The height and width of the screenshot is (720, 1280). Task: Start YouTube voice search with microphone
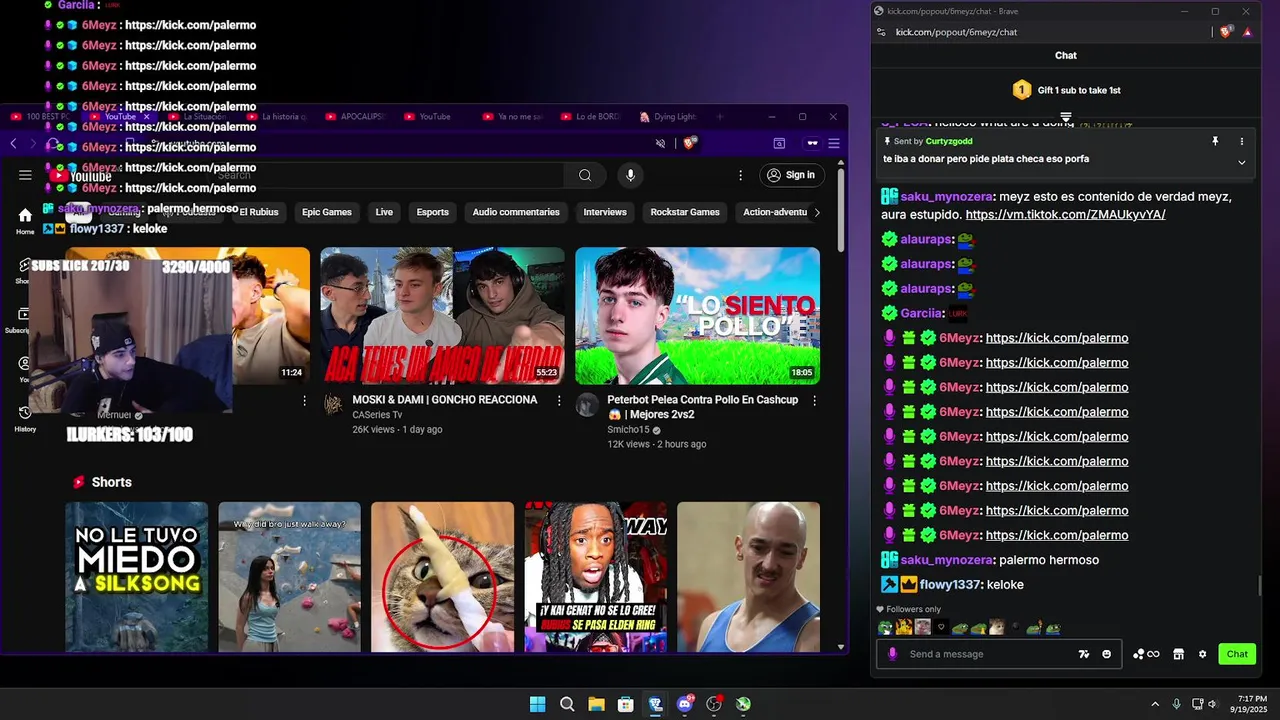[x=630, y=175]
